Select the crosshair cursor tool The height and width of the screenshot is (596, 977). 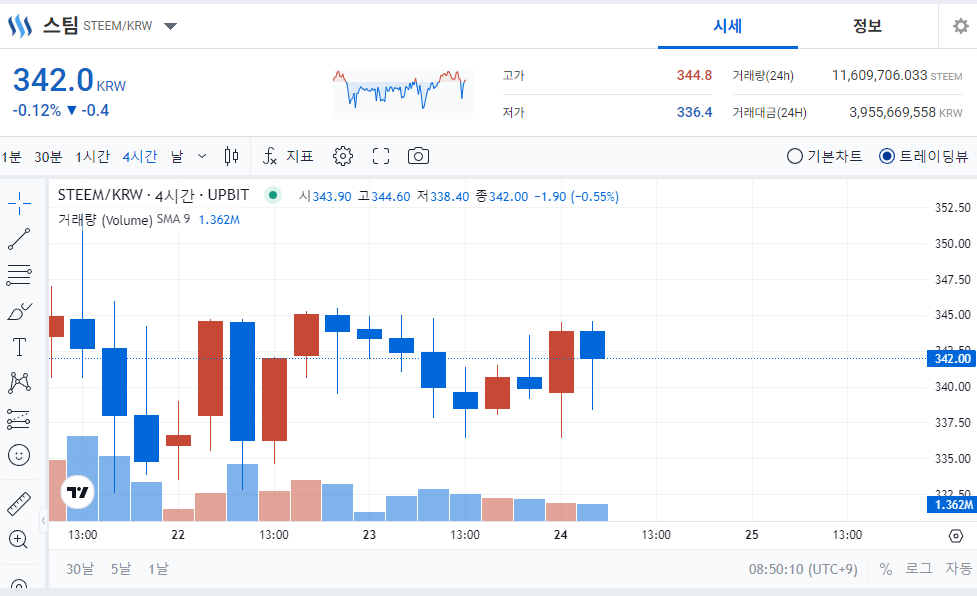coord(19,202)
